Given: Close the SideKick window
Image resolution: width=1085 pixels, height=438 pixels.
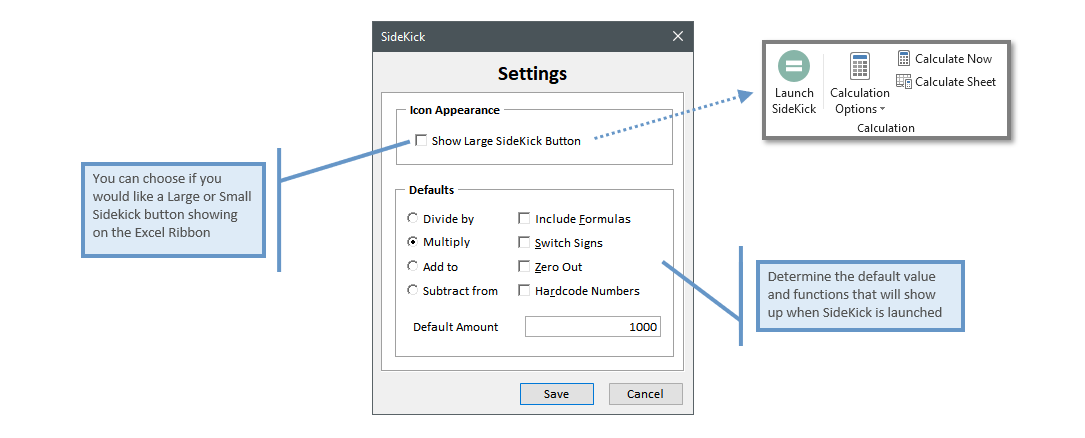Looking at the screenshot, I should [x=677, y=37].
